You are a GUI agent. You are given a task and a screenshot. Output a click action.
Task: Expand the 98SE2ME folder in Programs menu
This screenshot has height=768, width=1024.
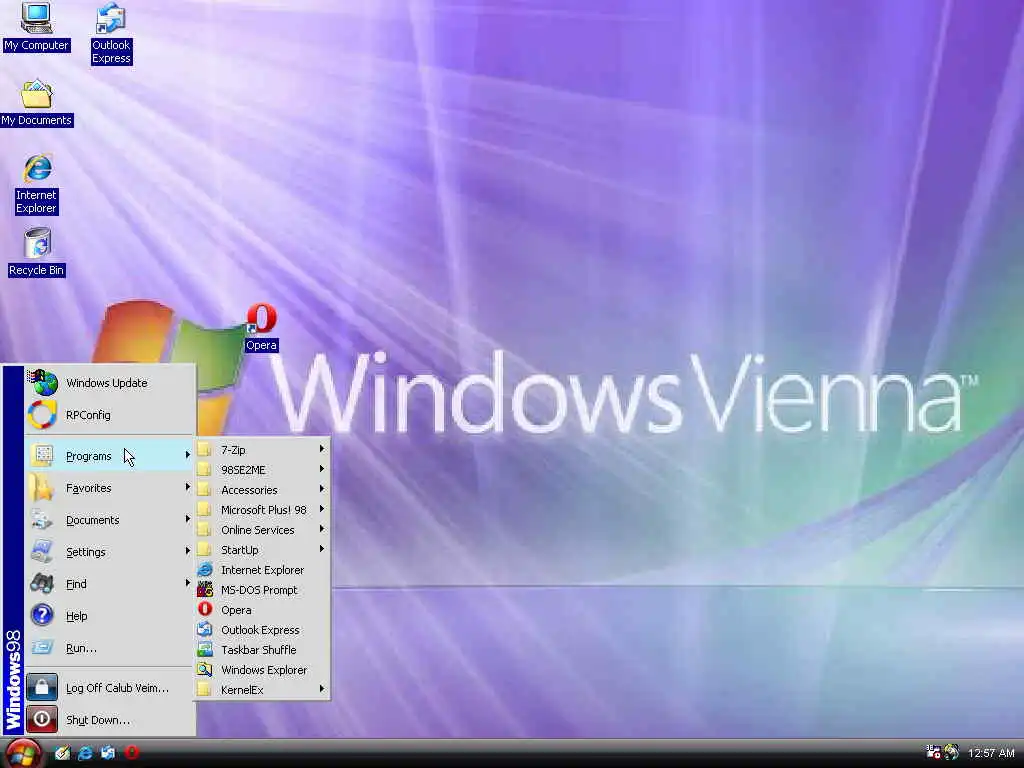[x=262, y=470]
